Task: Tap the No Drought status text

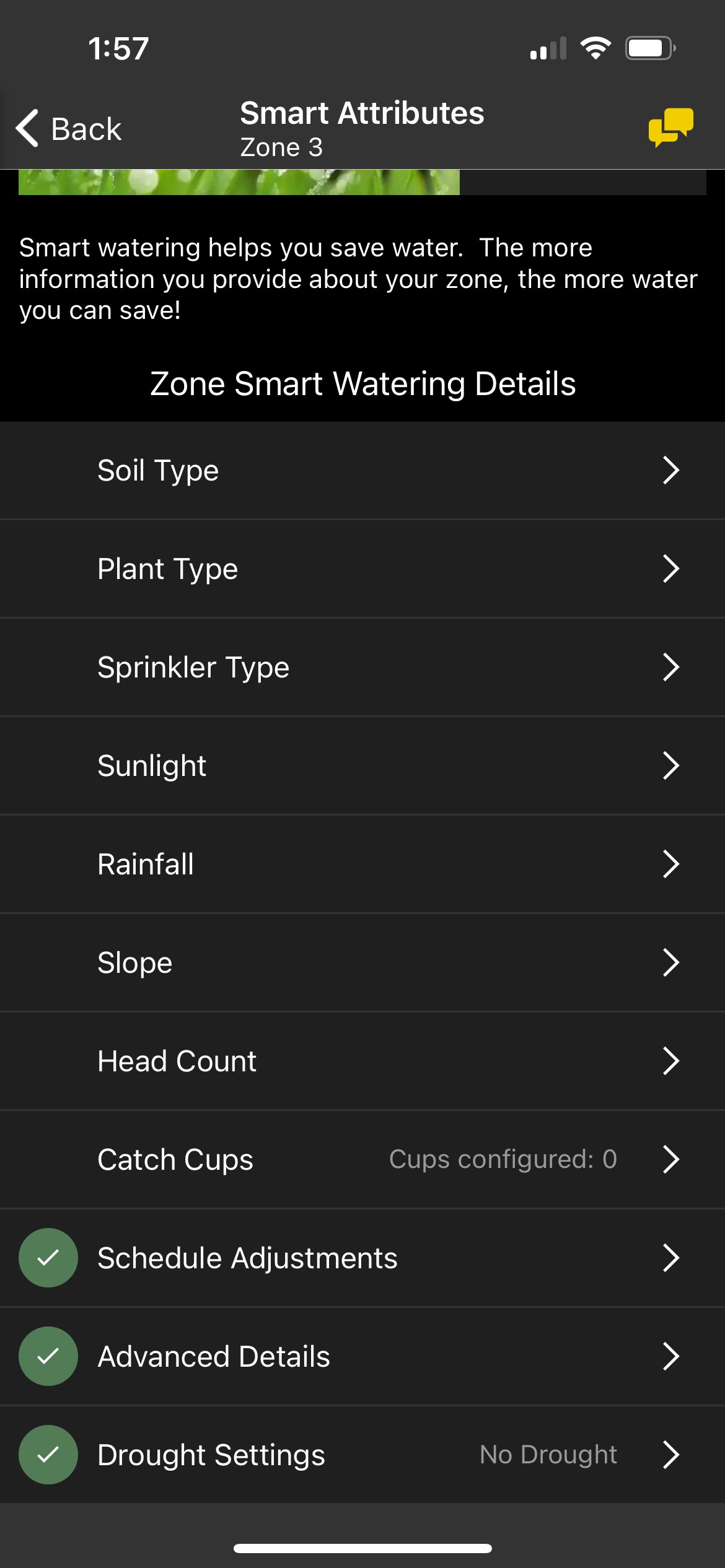Action: pos(548,1455)
